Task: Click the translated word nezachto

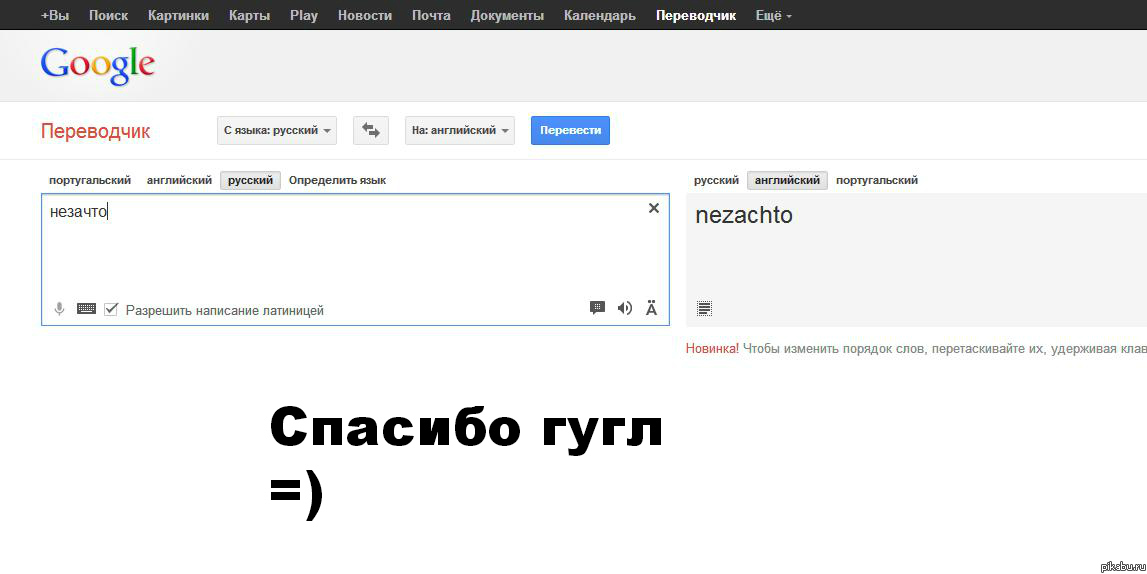Action: [744, 215]
